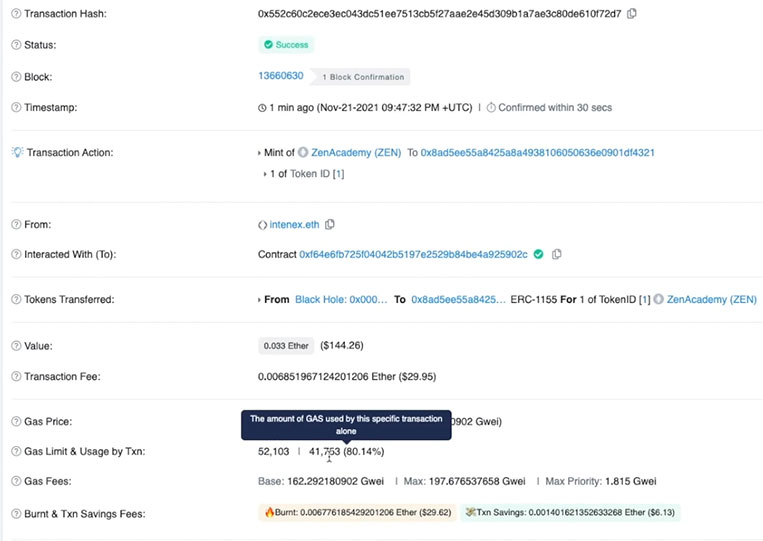Click help icon beside Timestamp label

coord(16,107)
